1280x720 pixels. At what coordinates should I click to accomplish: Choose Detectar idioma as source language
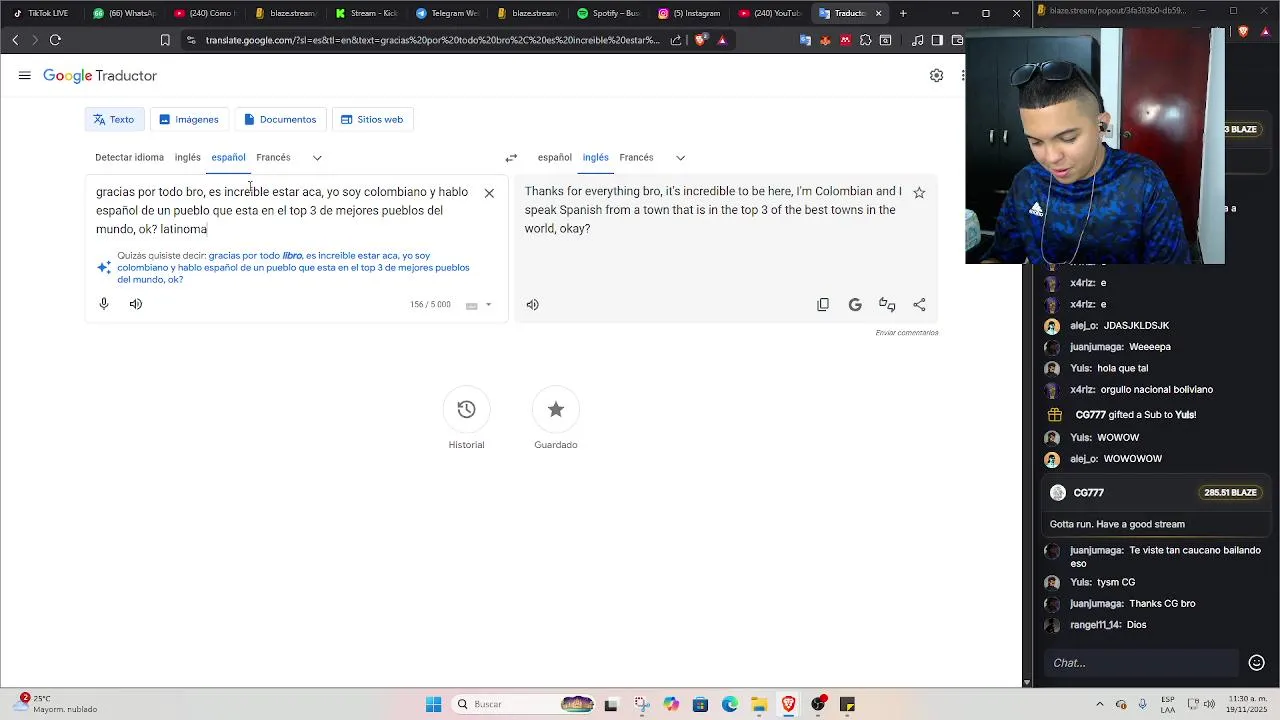pos(129,158)
